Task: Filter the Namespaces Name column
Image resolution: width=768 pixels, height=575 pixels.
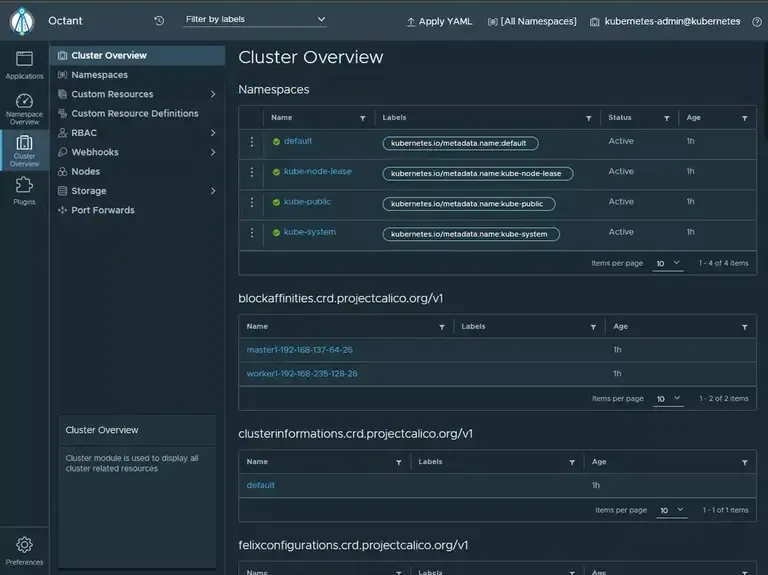Action: click(x=362, y=119)
